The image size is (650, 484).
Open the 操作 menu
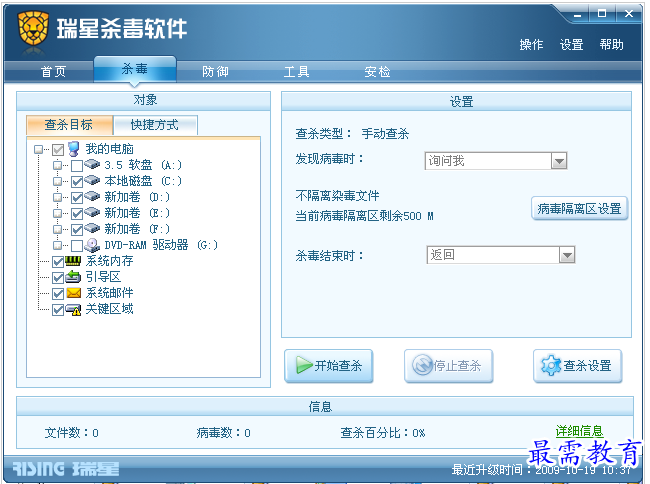531,44
